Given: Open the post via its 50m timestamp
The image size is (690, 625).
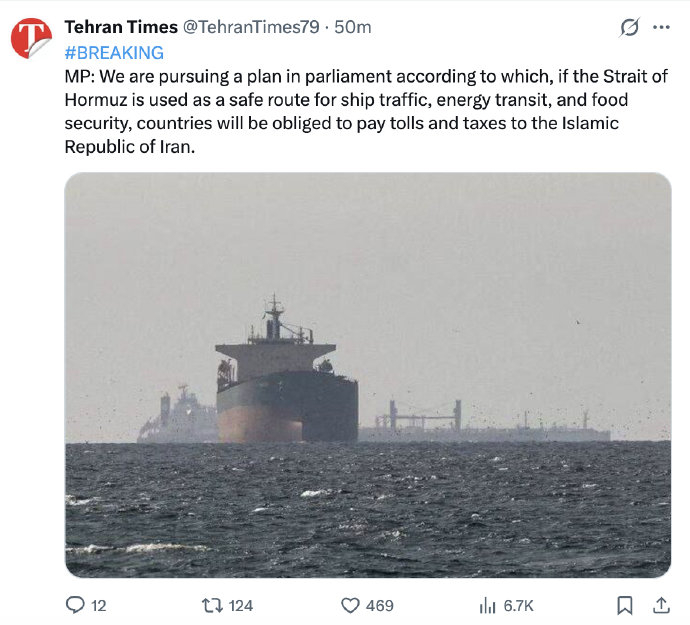Looking at the screenshot, I should (353, 27).
